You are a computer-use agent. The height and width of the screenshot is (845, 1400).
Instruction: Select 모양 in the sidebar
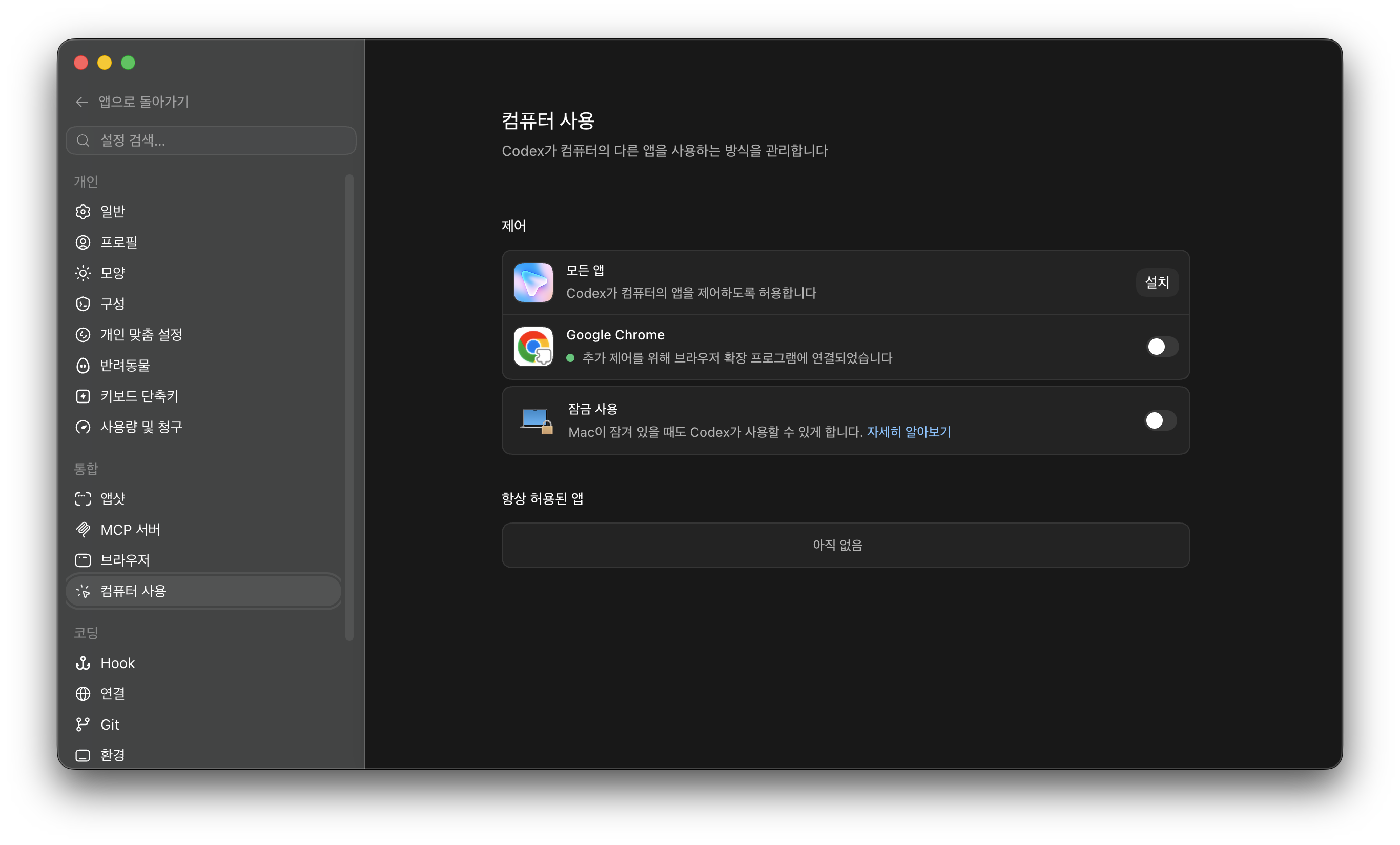tap(203, 273)
